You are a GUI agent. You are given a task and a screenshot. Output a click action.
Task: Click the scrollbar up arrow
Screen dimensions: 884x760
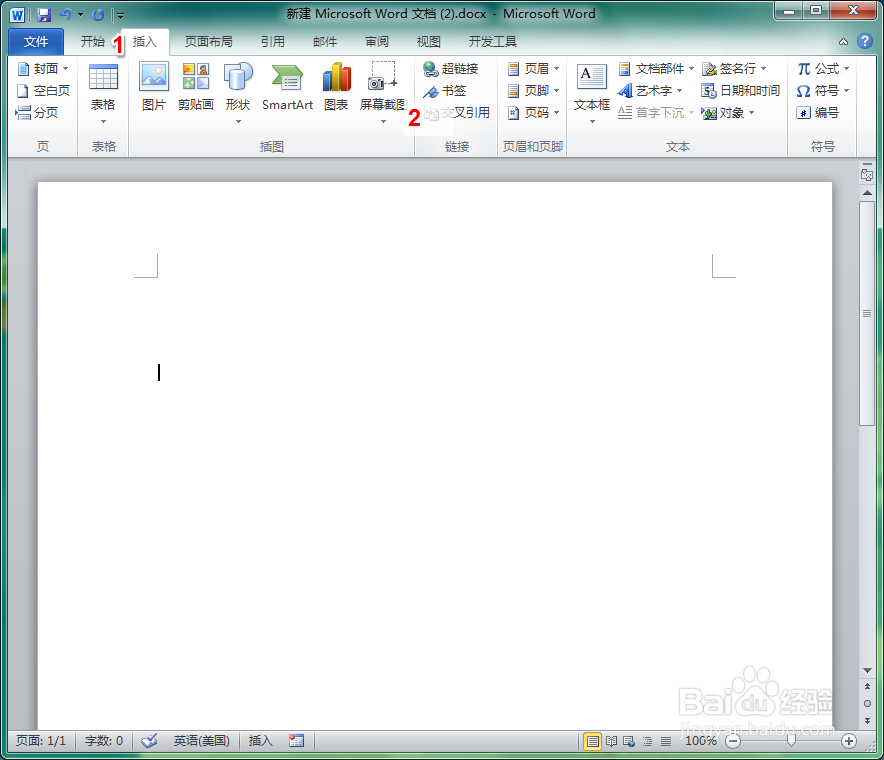[x=867, y=193]
